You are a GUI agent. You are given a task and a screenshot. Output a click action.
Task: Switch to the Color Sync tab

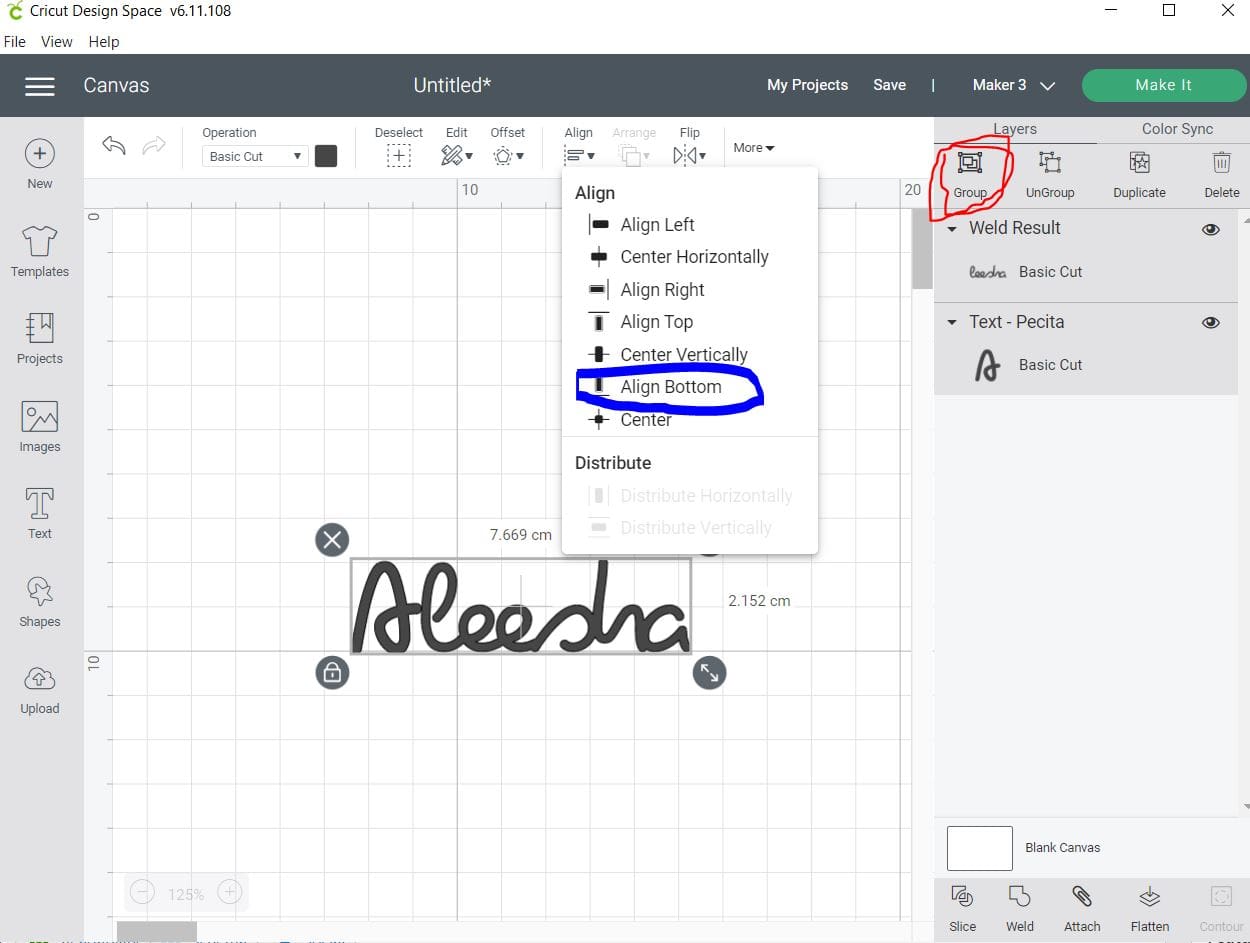click(1177, 129)
